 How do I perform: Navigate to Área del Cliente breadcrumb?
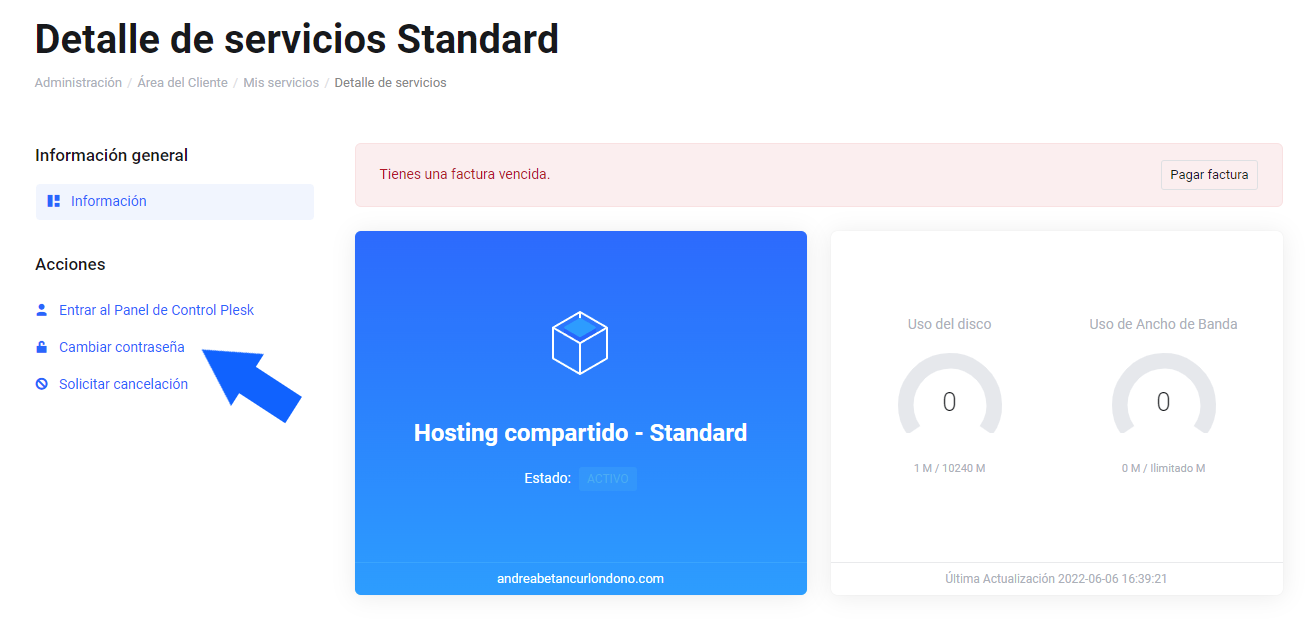pyautogui.click(x=183, y=83)
